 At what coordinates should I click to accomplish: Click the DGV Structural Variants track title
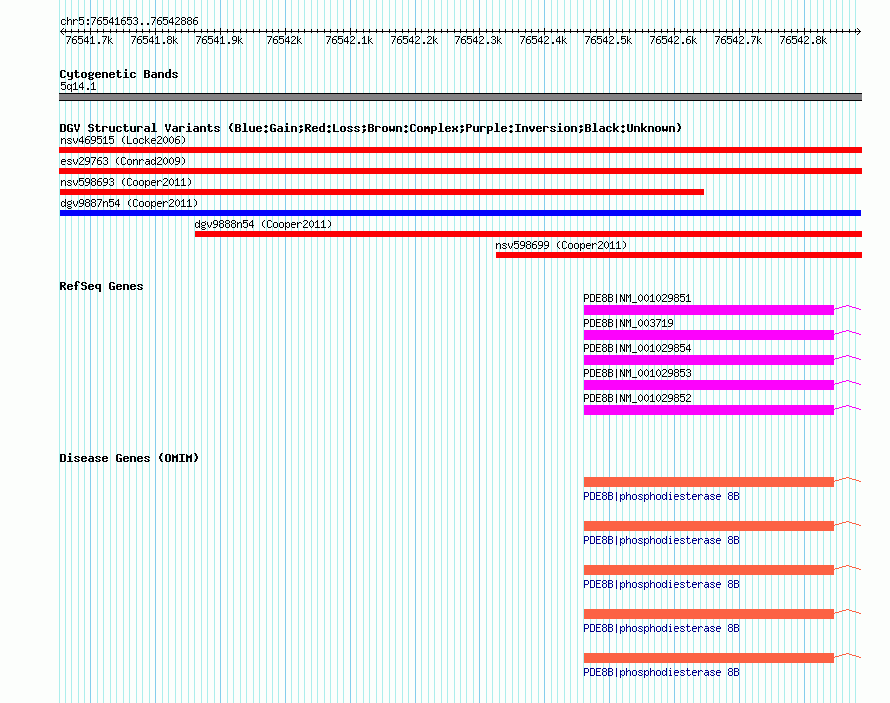371,128
